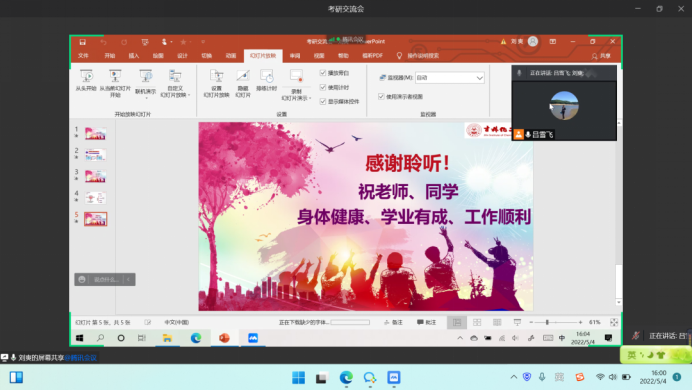Start slideshow from beginning (从头开始)
Viewport: 693px width, 390px height.
click(86, 80)
